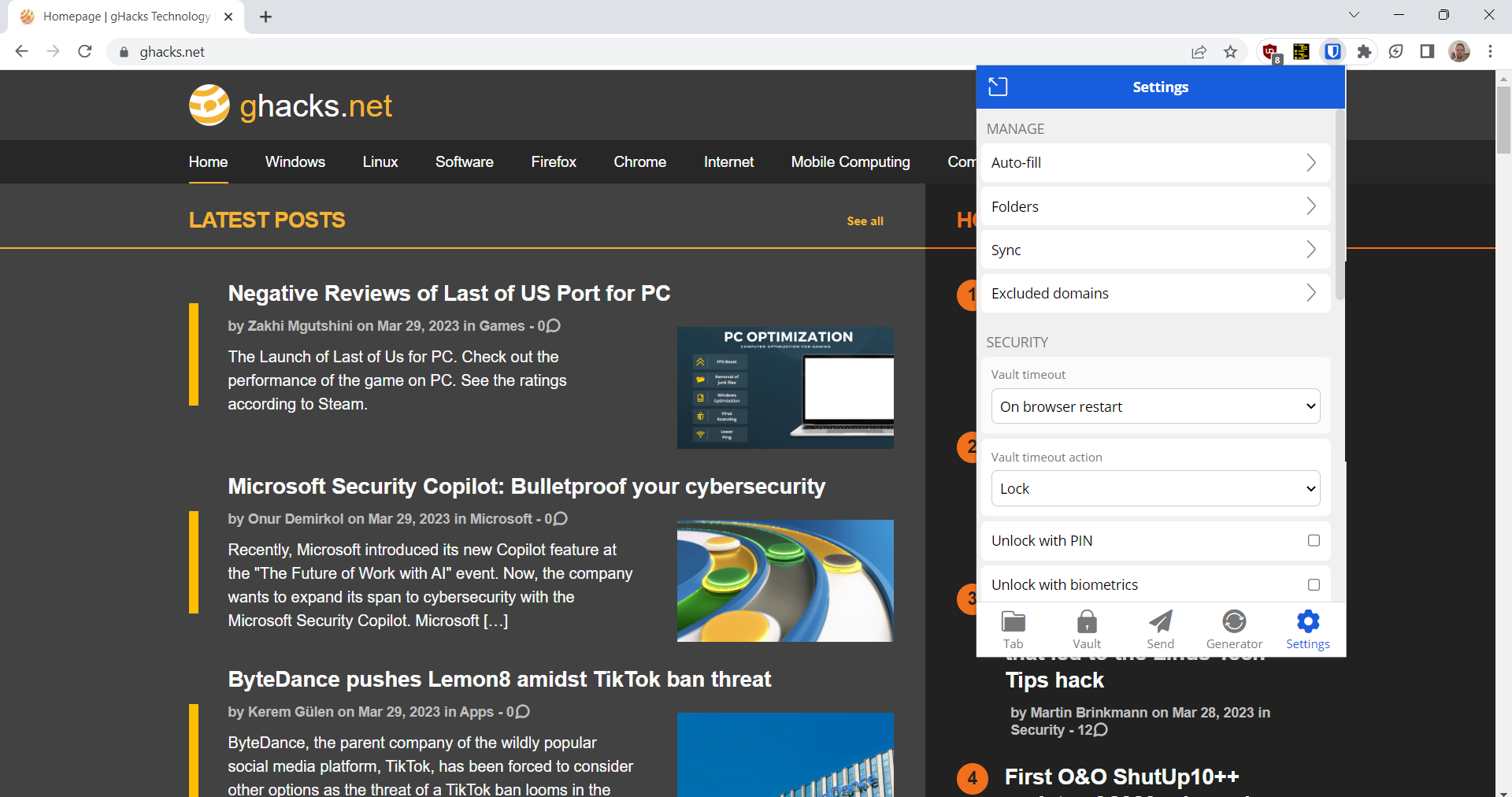Switch to the Tab view in Bitwarden
The width and height of the screenshot is (1512, 797).
coord(1014,628)
